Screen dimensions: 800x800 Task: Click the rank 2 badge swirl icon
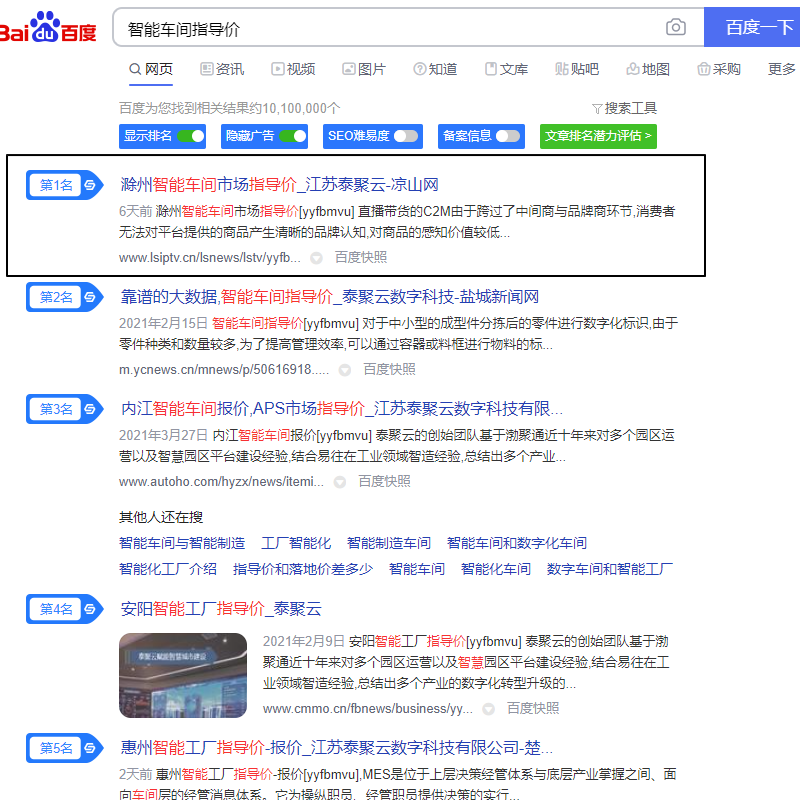tap(90, 297)
